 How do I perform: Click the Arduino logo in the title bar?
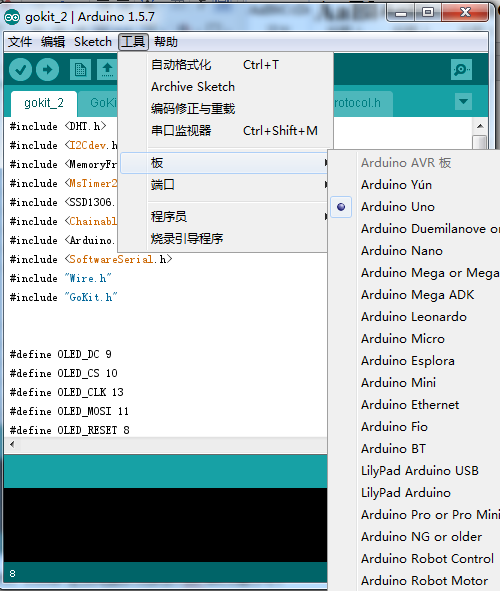click(12, 17)
